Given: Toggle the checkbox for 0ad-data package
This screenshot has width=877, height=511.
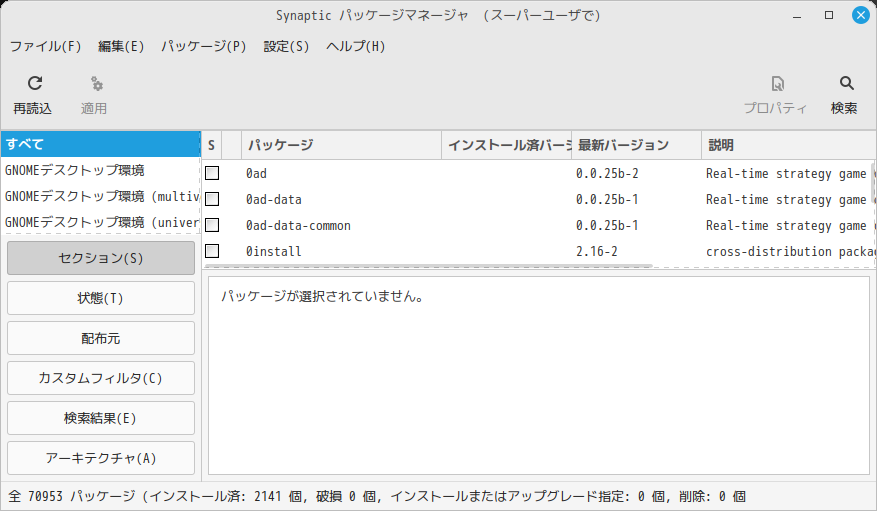Looking at the screenshot, I should pos(212,199).
